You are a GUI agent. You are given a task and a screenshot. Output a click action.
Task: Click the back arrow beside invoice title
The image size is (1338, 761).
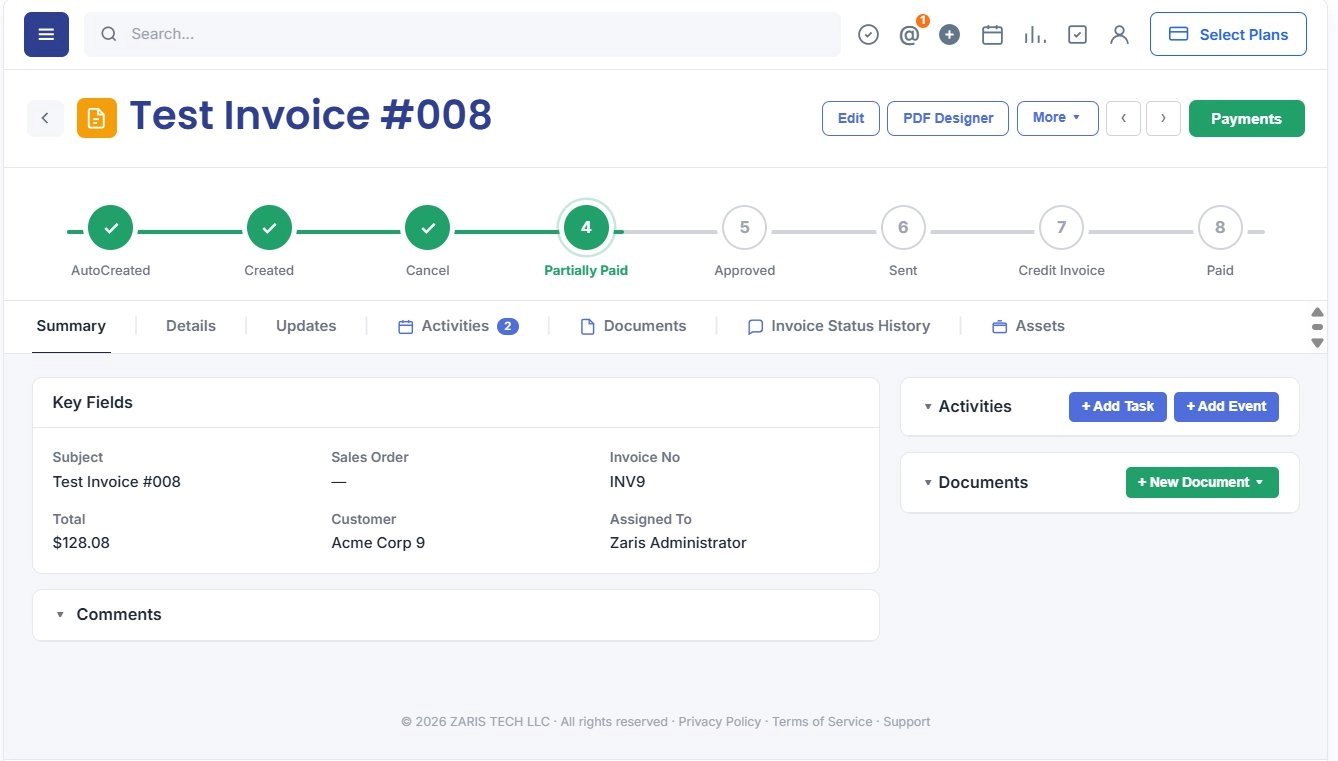[x=45, y=118]
